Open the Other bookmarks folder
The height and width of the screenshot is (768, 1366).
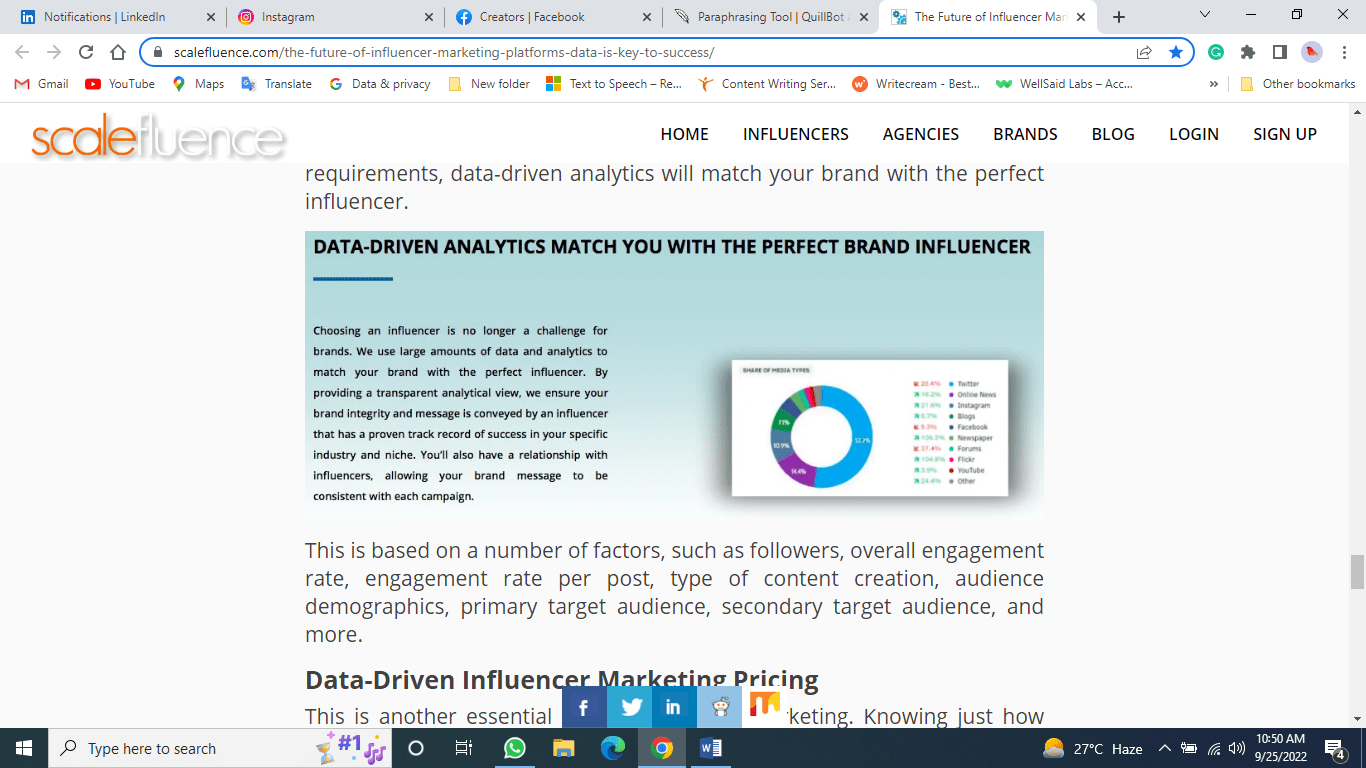[x=1297, y=84]
